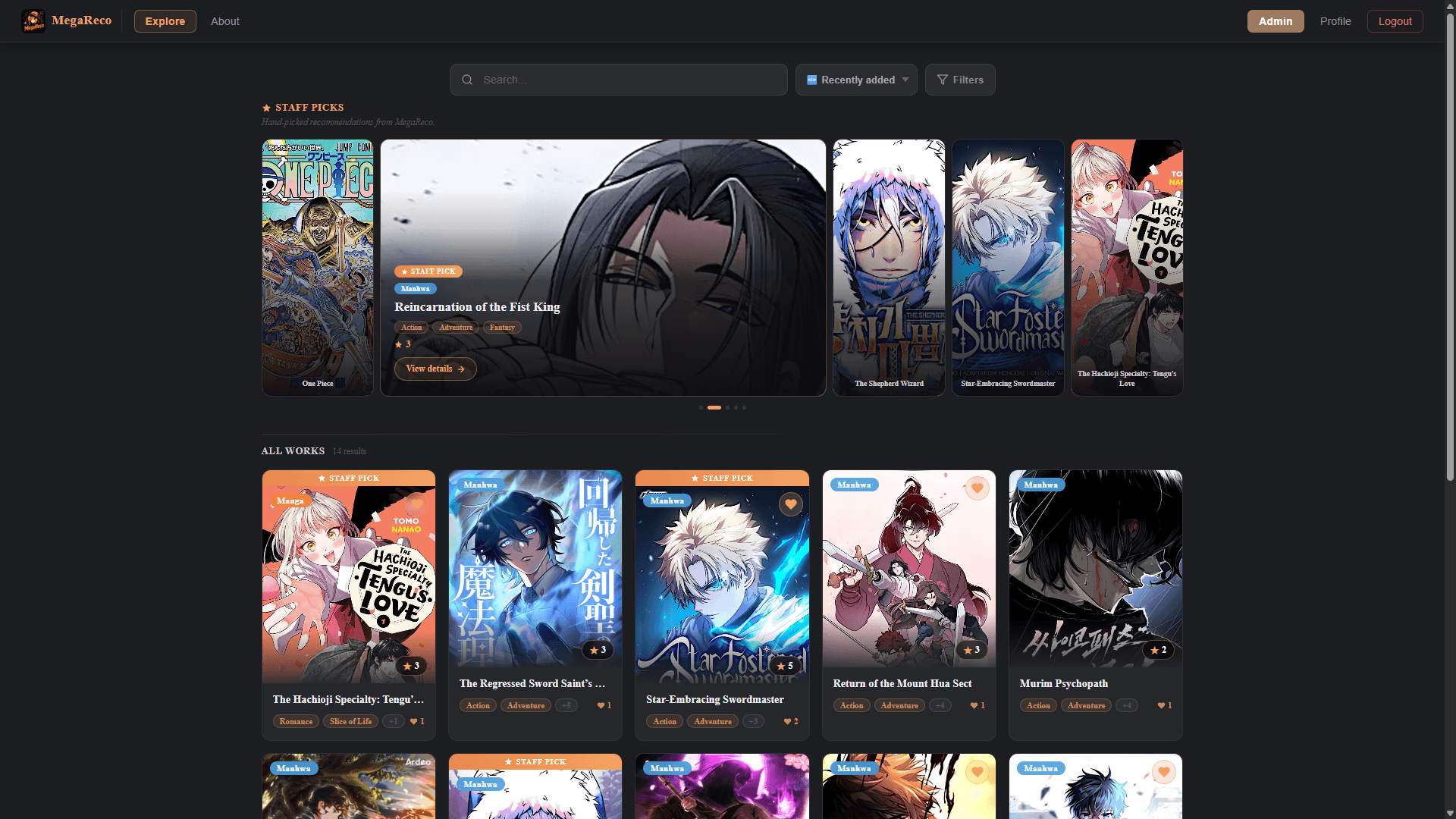Toggle favorite heart on the orange-haired cover card

coord(977,772)
